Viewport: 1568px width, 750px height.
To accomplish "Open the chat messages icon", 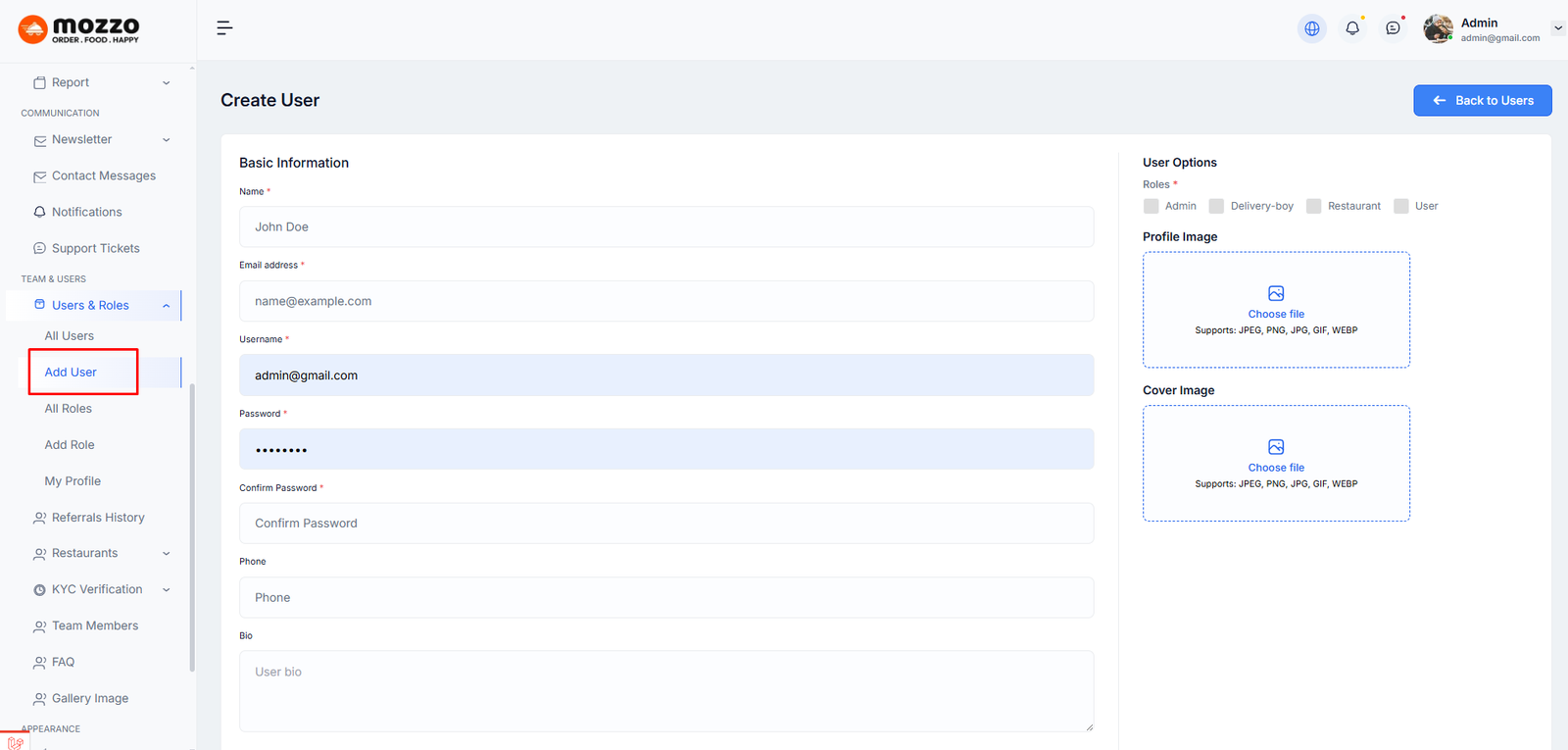I will click(x=1393, y=28).
